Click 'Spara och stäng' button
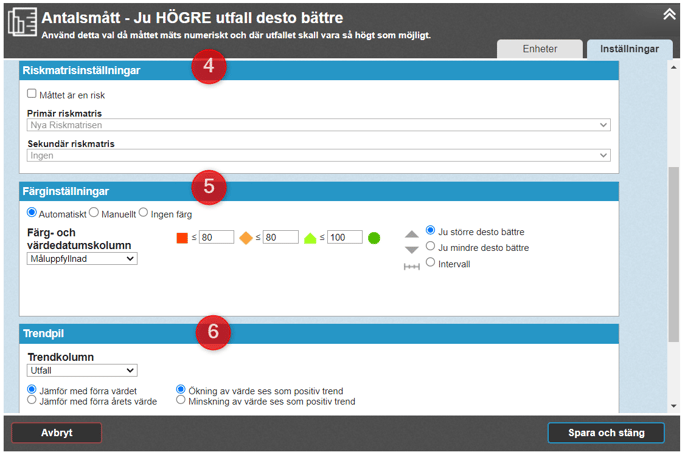 click(x=605, y=433)
